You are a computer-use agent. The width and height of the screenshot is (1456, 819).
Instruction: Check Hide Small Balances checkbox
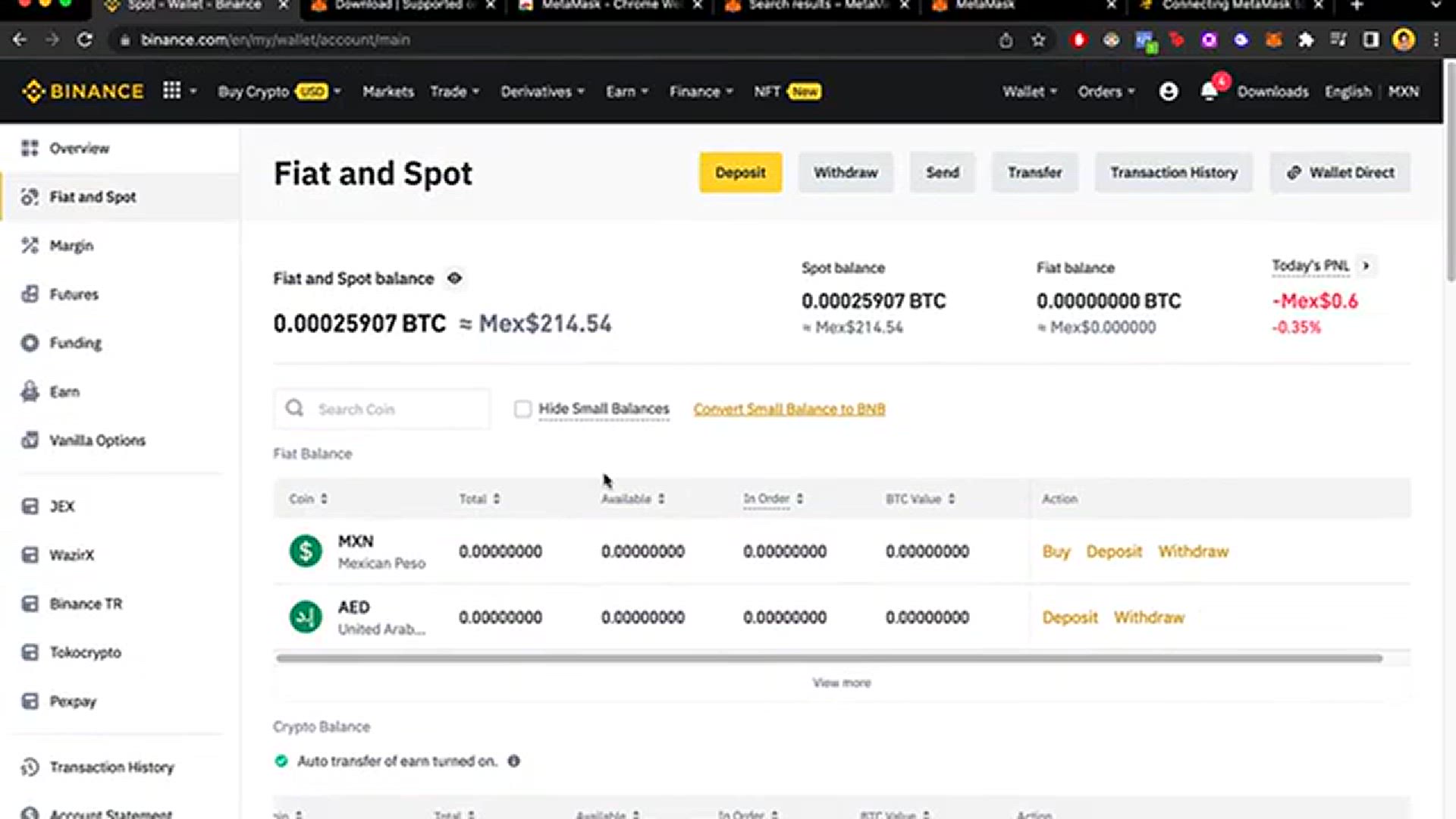click(x=522, y=409)
